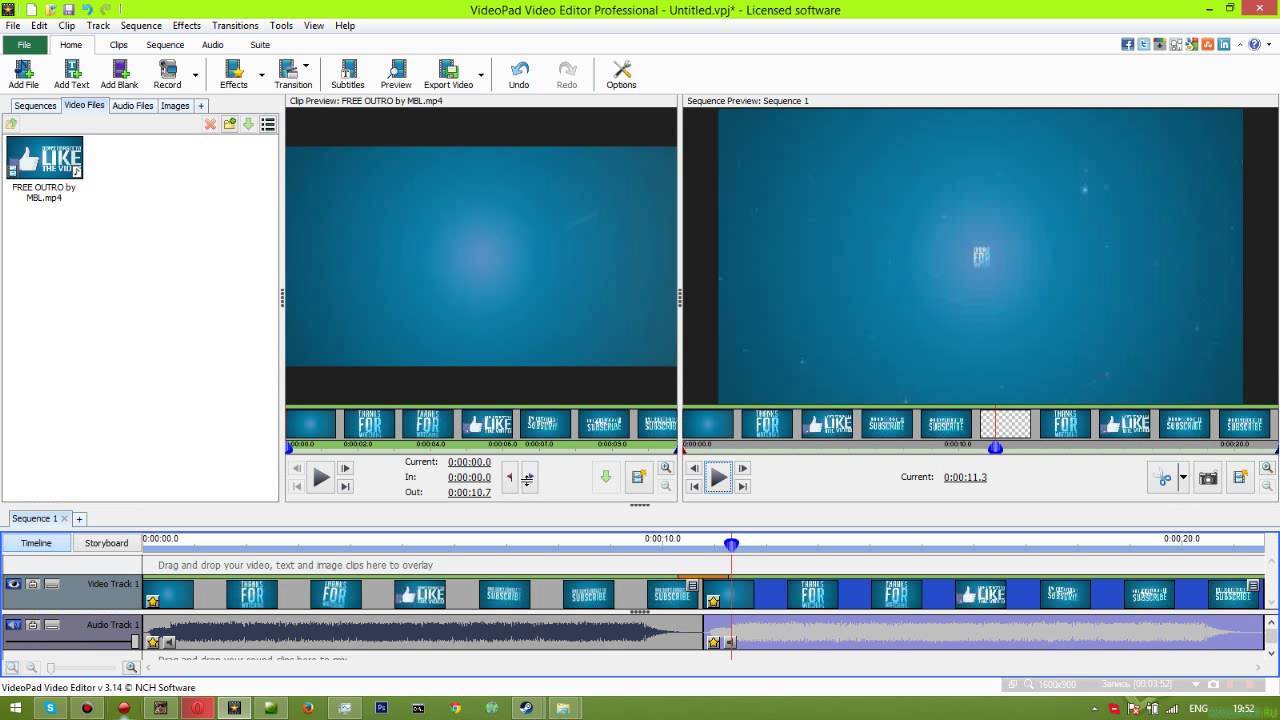Open clip menu on last video clip corner

point(1253,586)
